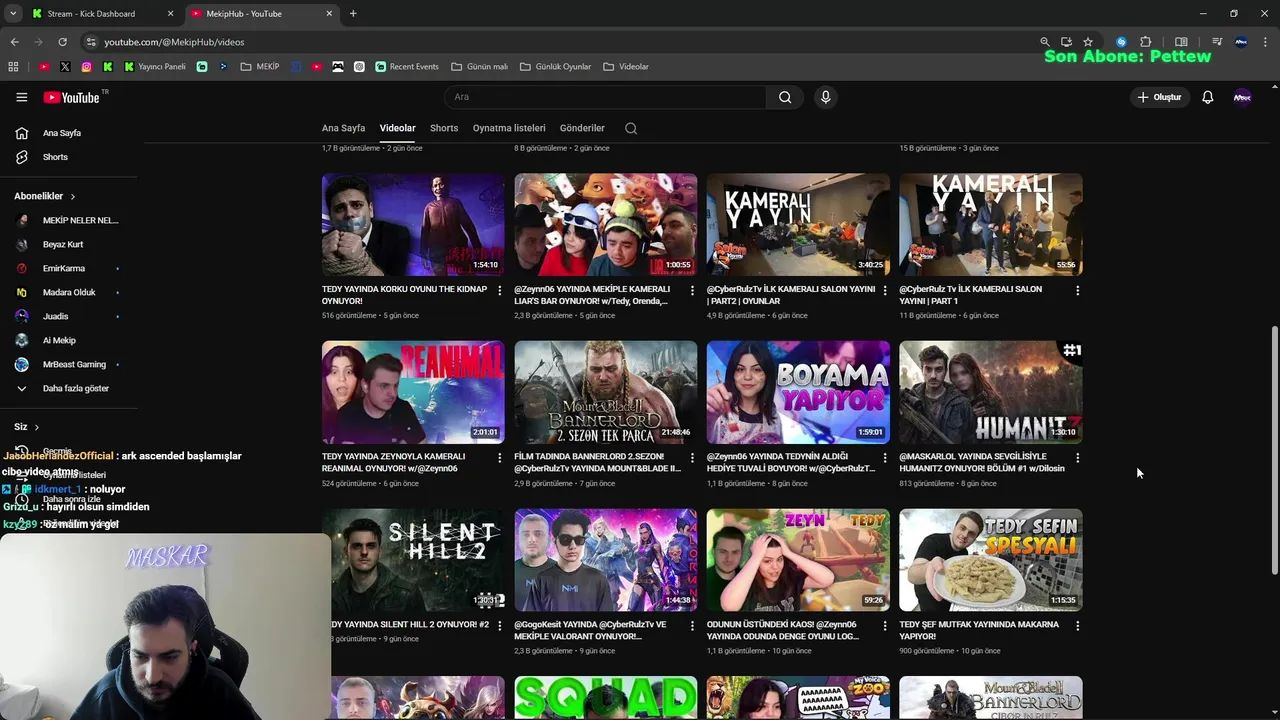
Task: Bookmark this page with the star icon
Action: 1088,42
